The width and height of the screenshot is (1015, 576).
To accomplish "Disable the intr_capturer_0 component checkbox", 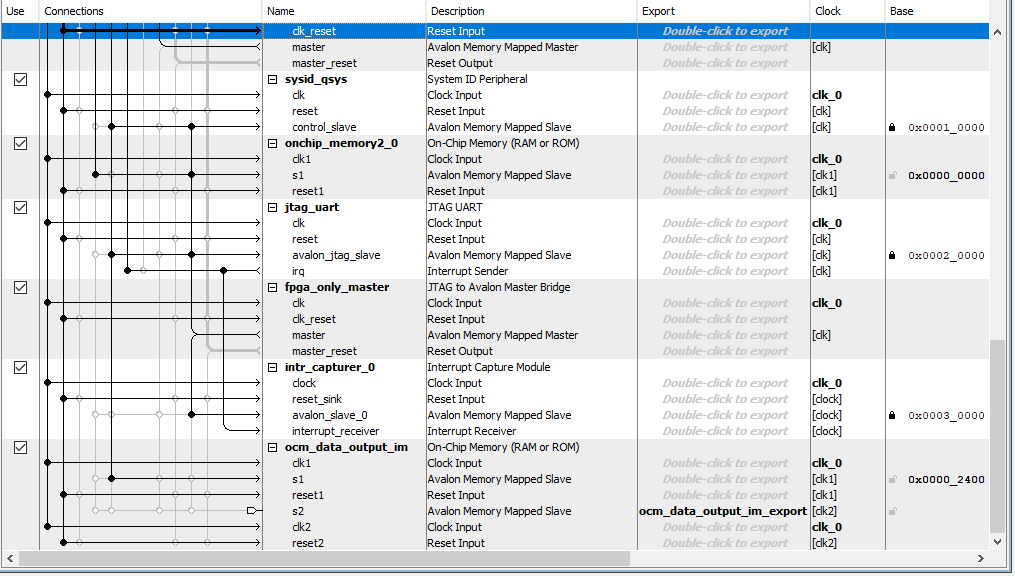I will pos(21,367).
